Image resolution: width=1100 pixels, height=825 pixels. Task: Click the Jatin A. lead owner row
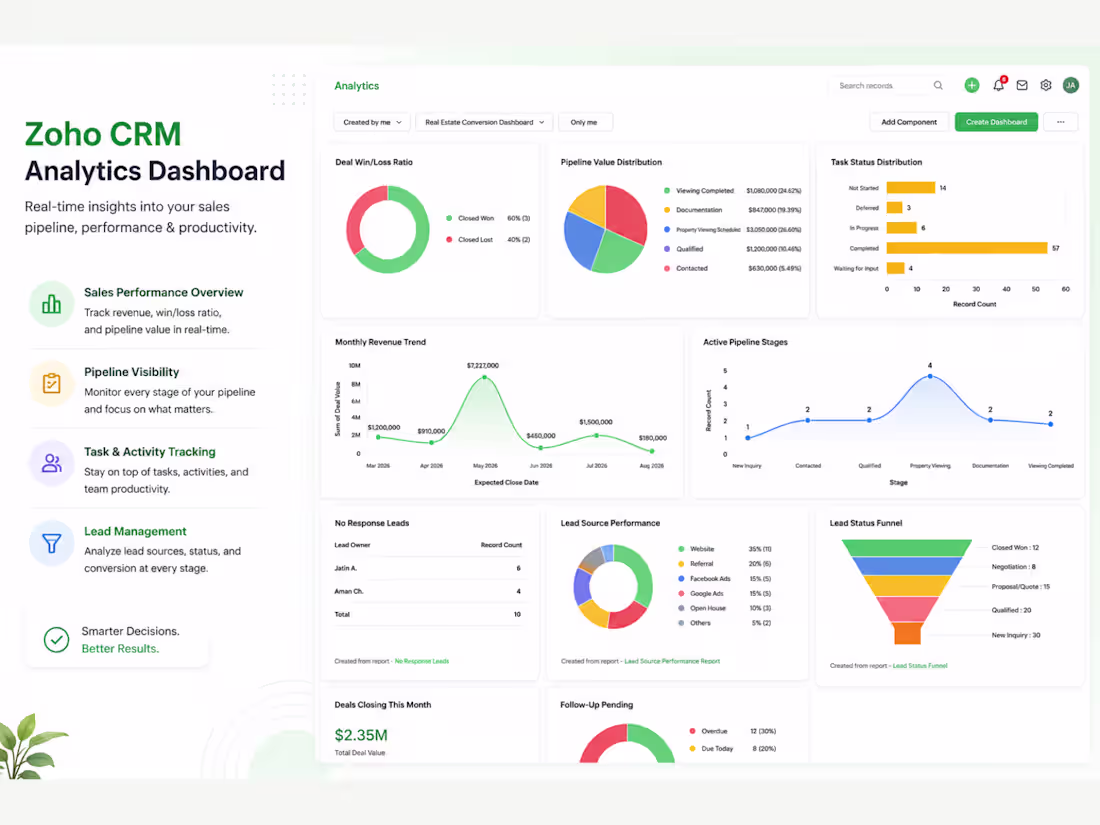coord(428,568)
